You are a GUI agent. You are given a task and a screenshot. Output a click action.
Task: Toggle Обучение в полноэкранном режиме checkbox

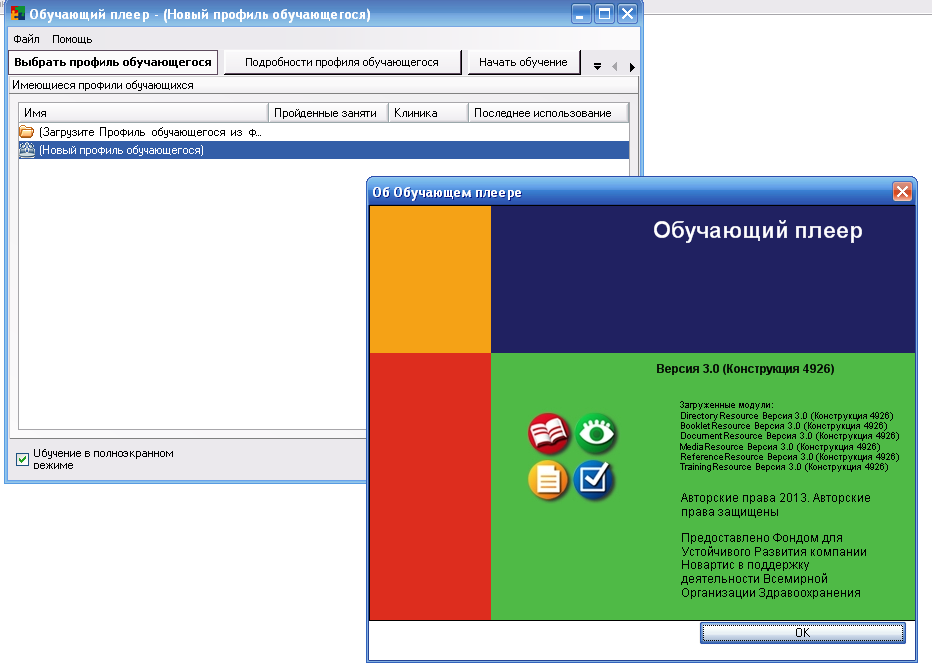pos(23,459)
